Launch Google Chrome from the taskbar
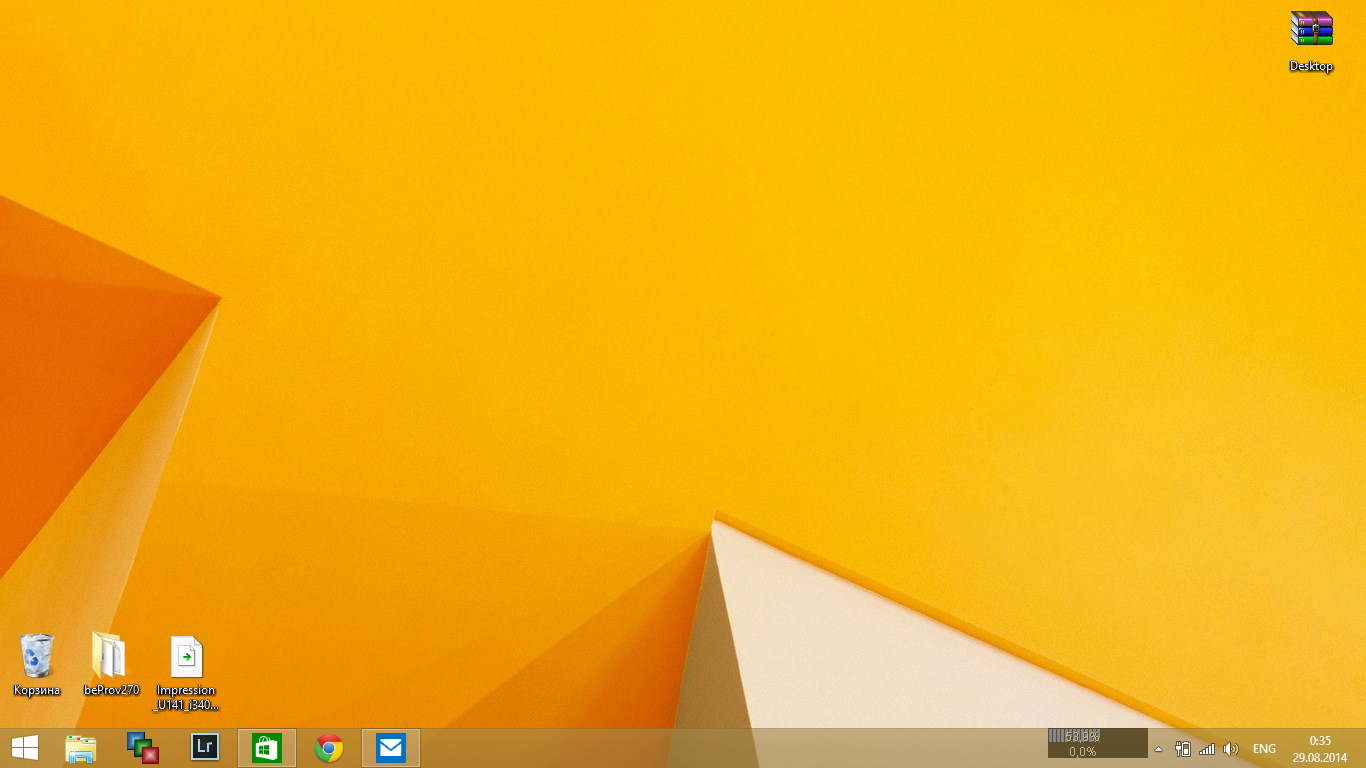The image size is (1366, 768). tap(329, 748)
